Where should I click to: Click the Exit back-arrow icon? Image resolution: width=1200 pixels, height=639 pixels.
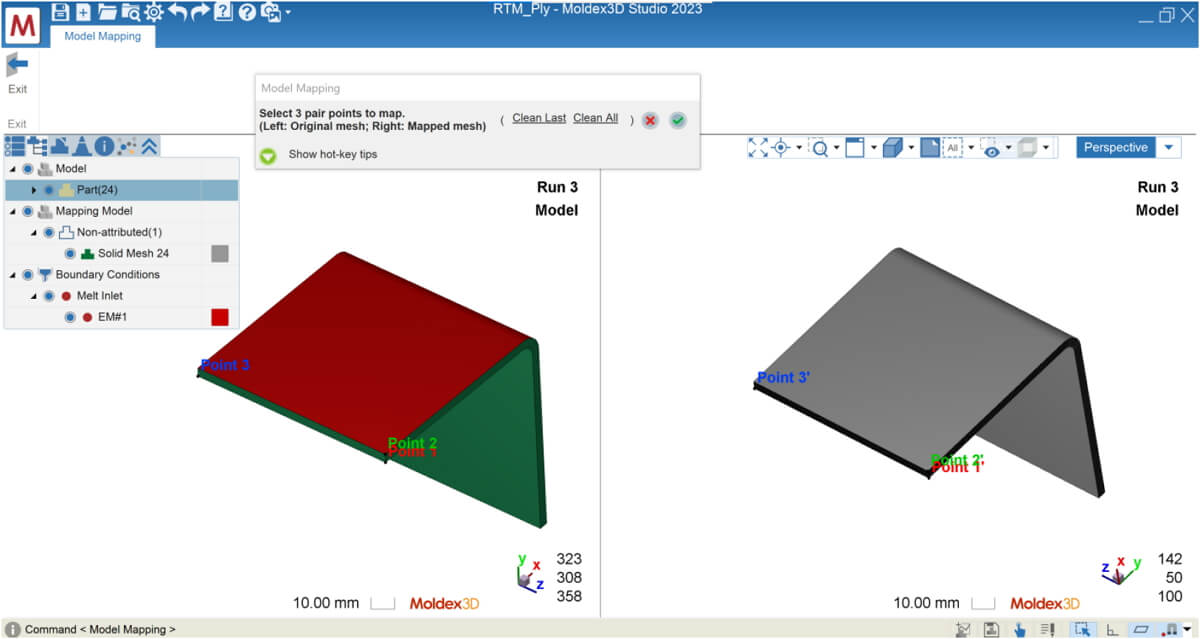point(17,65)
